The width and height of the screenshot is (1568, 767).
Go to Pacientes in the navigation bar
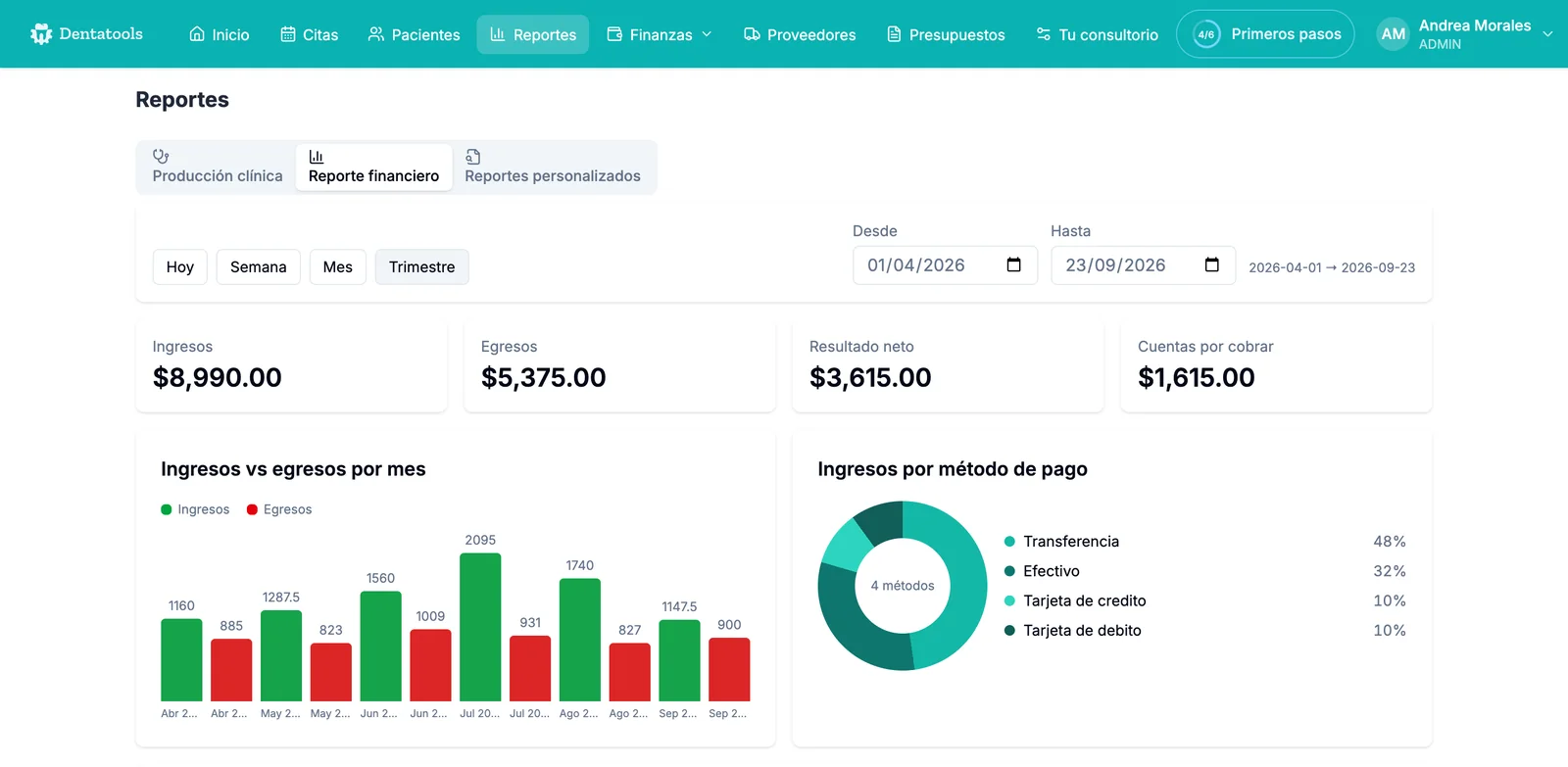(x=414, y=34)
